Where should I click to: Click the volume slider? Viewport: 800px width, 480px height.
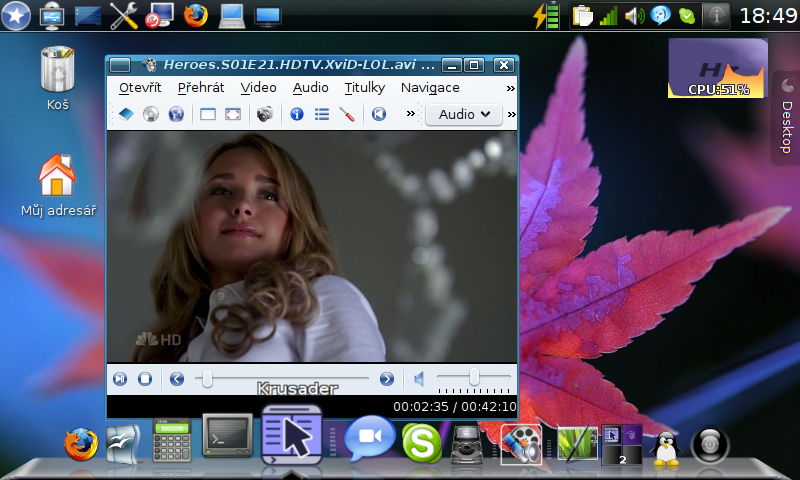click(x=473, y=377)
